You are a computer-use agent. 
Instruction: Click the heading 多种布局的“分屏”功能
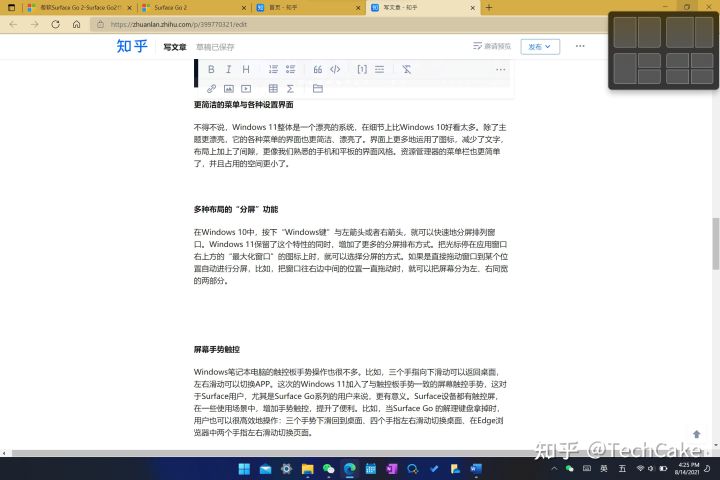pos(236,209)
